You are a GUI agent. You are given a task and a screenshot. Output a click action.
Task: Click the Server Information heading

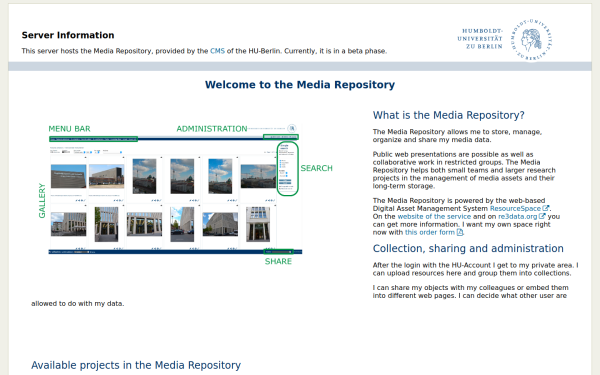tap(68, 35)
